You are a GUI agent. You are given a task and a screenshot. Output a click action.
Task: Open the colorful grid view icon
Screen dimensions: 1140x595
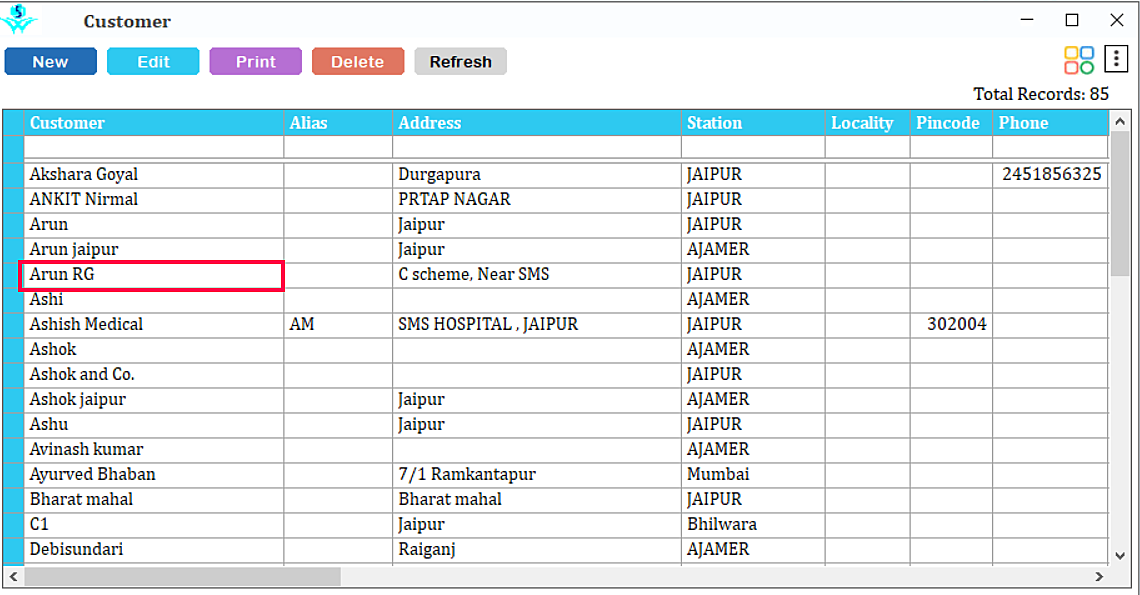pyautogui.click(x=1079, y=60)
